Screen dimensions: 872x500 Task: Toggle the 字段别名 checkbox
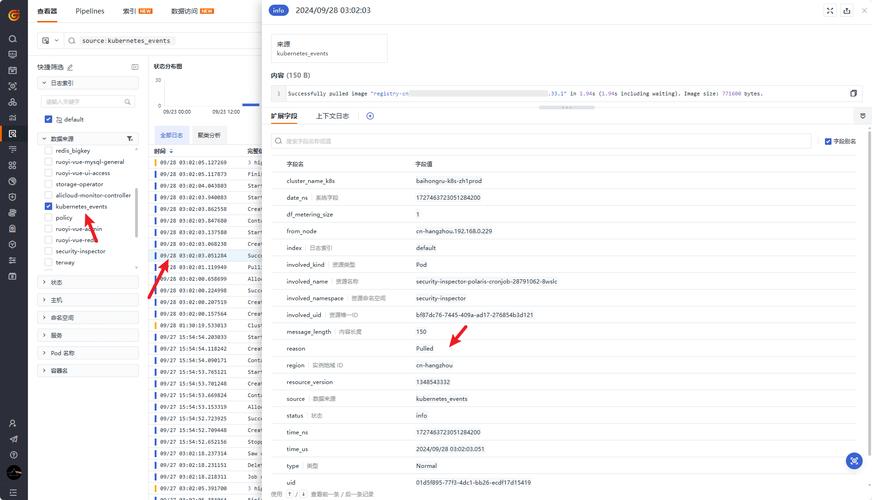pos(828,141)
